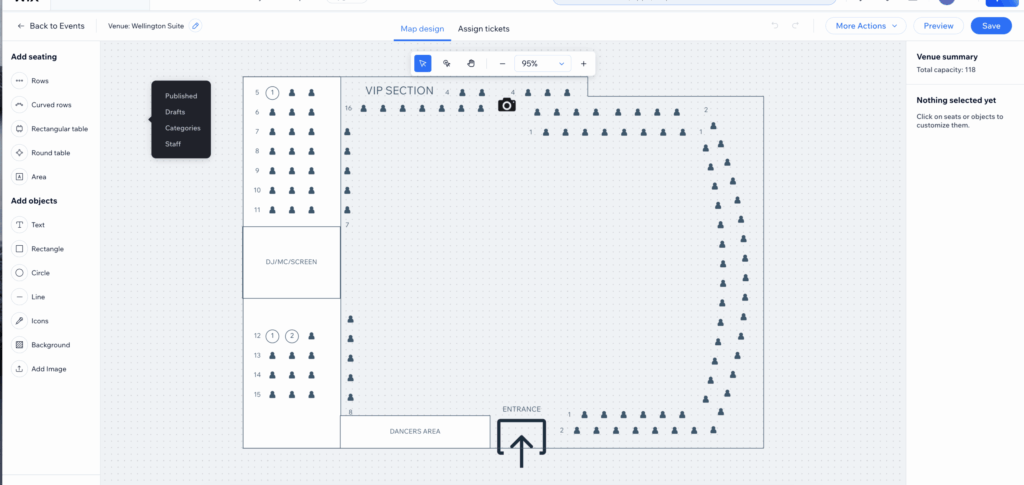Select Categories from the popup menu

tap(182, 128)
